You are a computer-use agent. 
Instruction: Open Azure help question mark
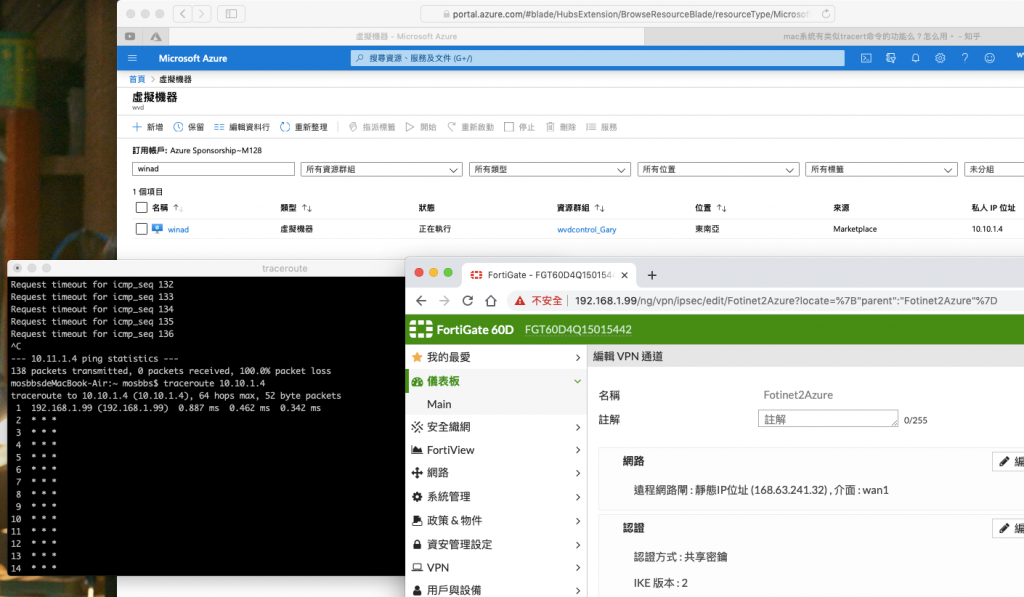point(965,58)
